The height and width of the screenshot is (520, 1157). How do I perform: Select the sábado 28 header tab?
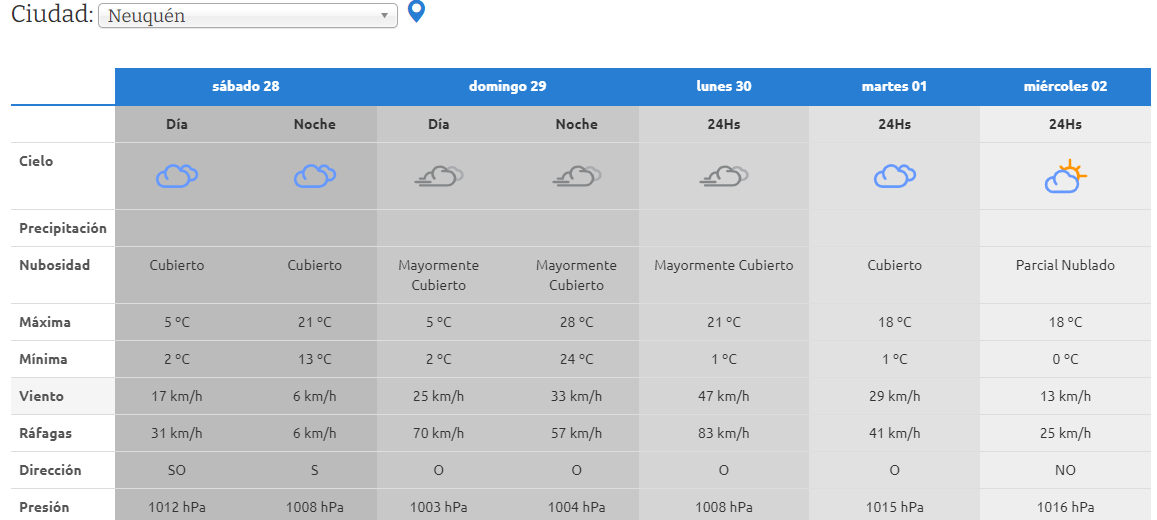coord(246,86)
